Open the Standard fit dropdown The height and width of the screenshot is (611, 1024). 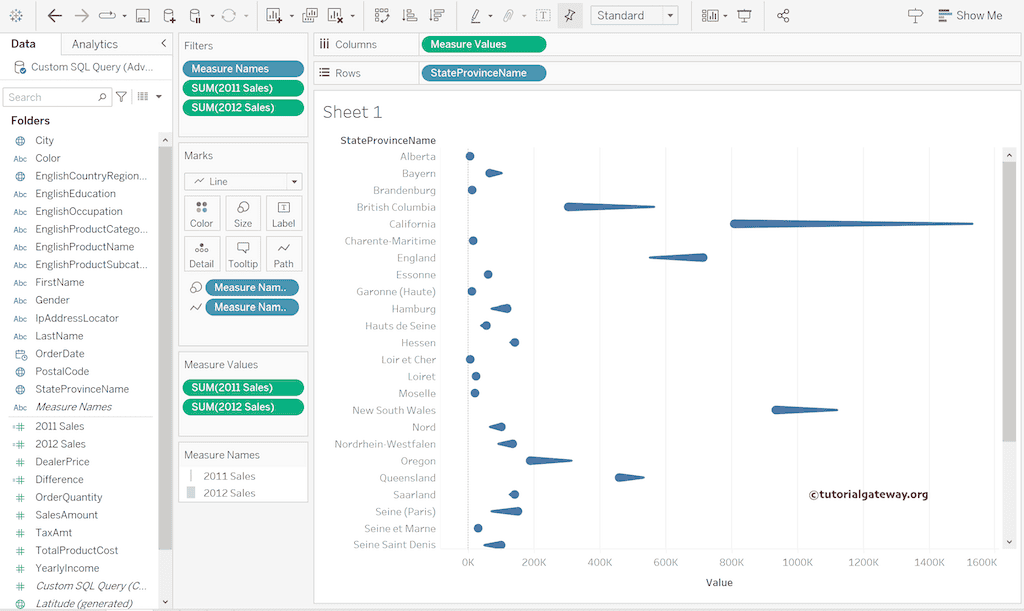coord(634,16)
